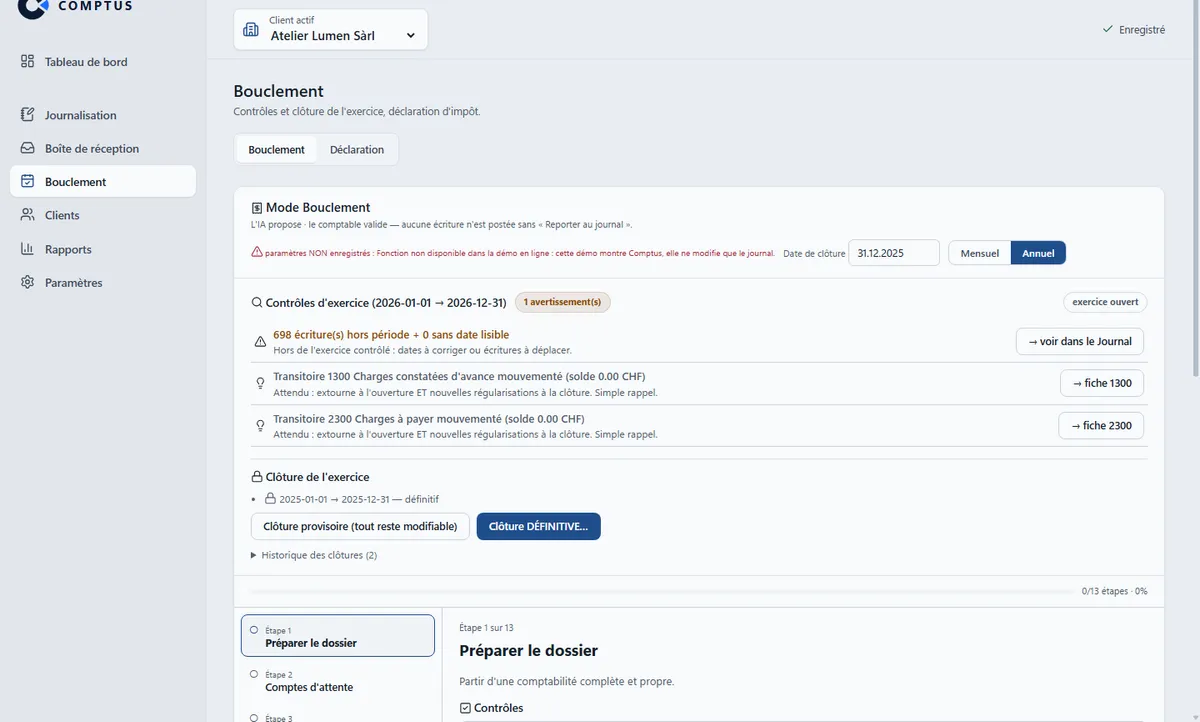This screenshot has width=1200, height=722.
Task: Open the fiche 2300 button
Action: (1102, 425)
